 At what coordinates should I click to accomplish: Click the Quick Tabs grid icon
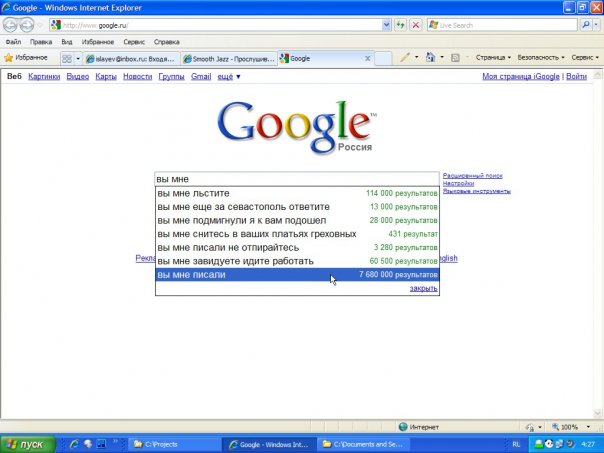point(68,58)
